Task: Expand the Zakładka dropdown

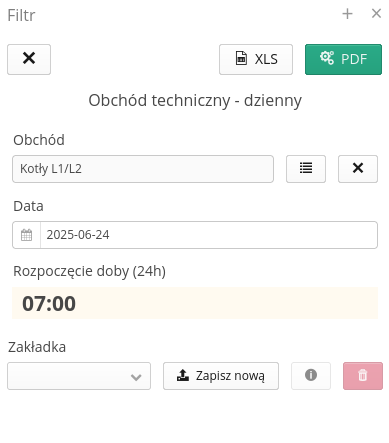Action: 79,376
